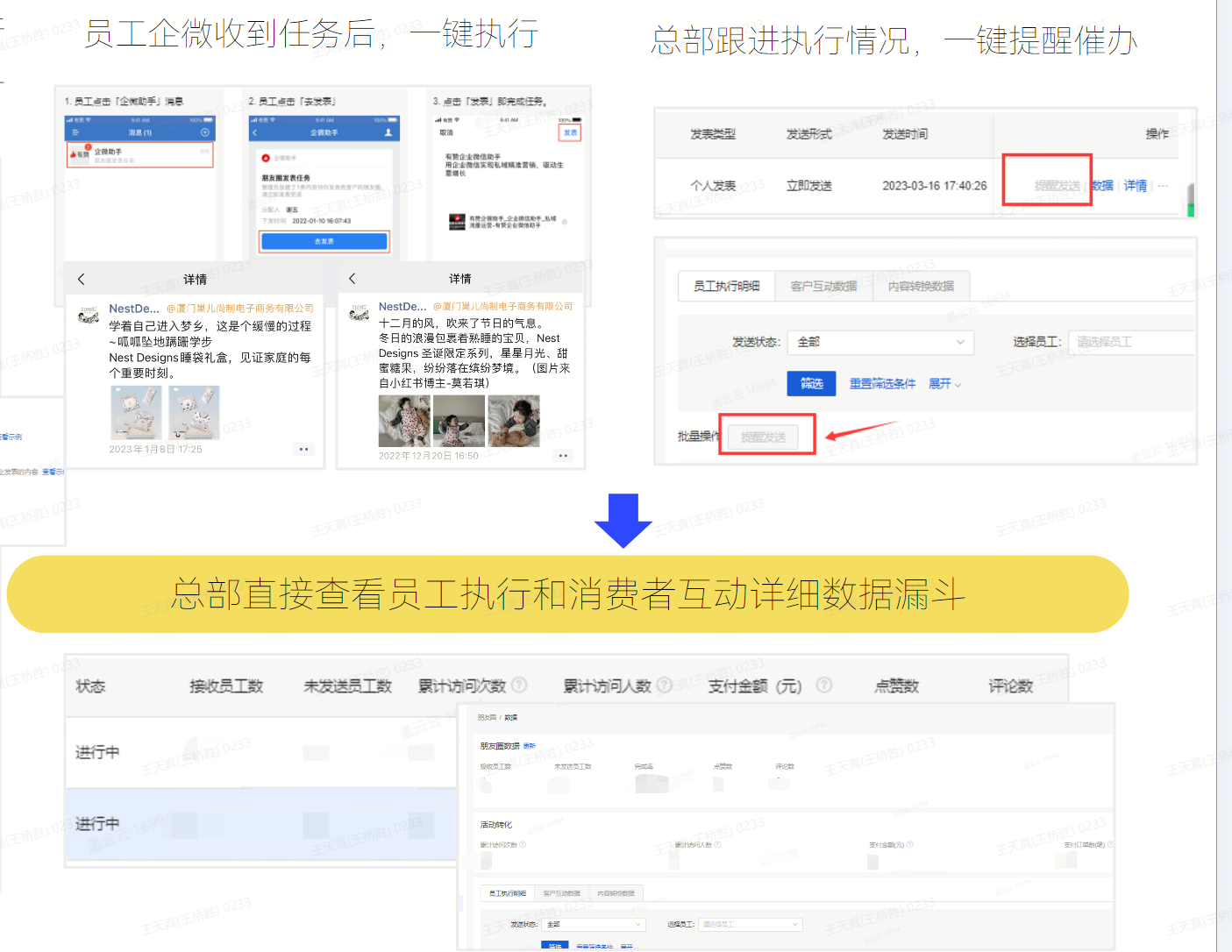Image resolution: width=1232 pixels, height=952 pixels.
Task: Click the "+" compose icon on the 消息 screen
Action: (x=205, y=132)
